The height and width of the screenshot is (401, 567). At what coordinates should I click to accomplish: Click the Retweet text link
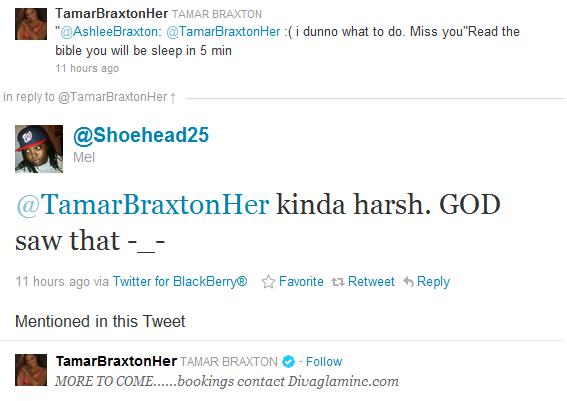point(371,282)
